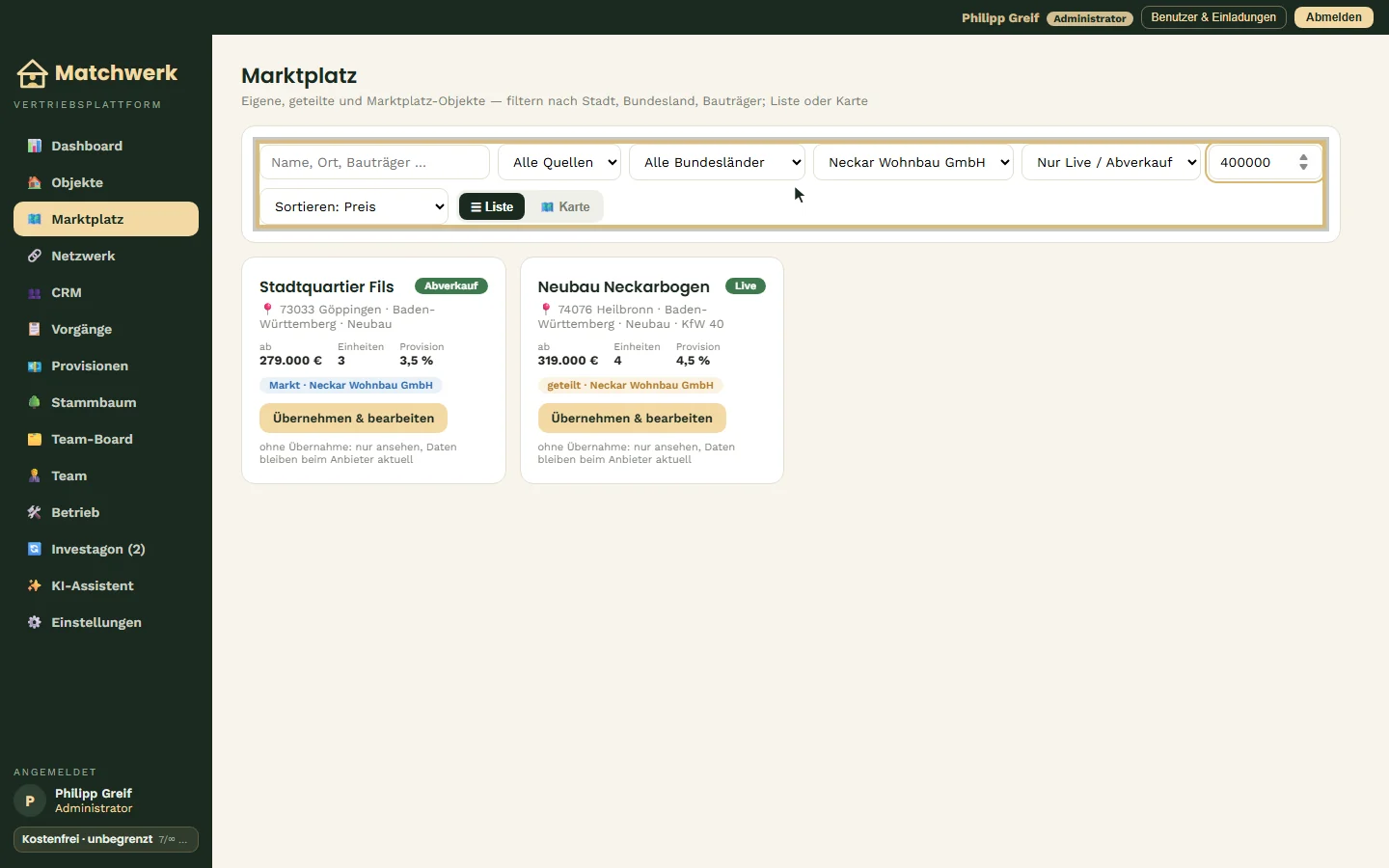Open Dashboard via its chart icon

pos(35,146)
